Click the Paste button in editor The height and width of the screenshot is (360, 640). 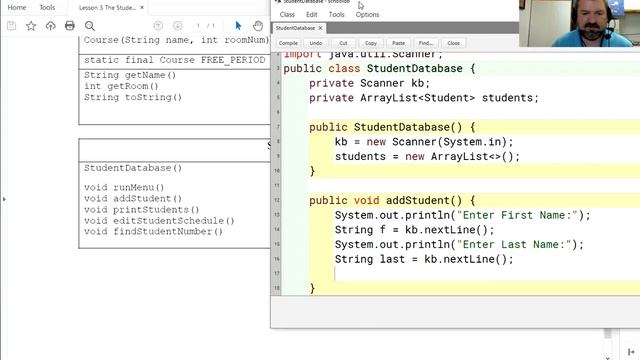398,43
